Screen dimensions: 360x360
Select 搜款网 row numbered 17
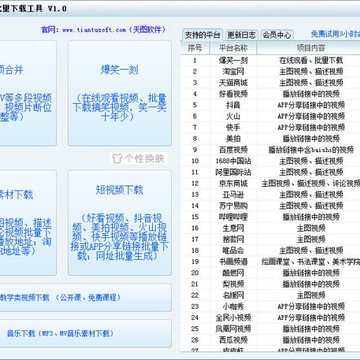270,239
